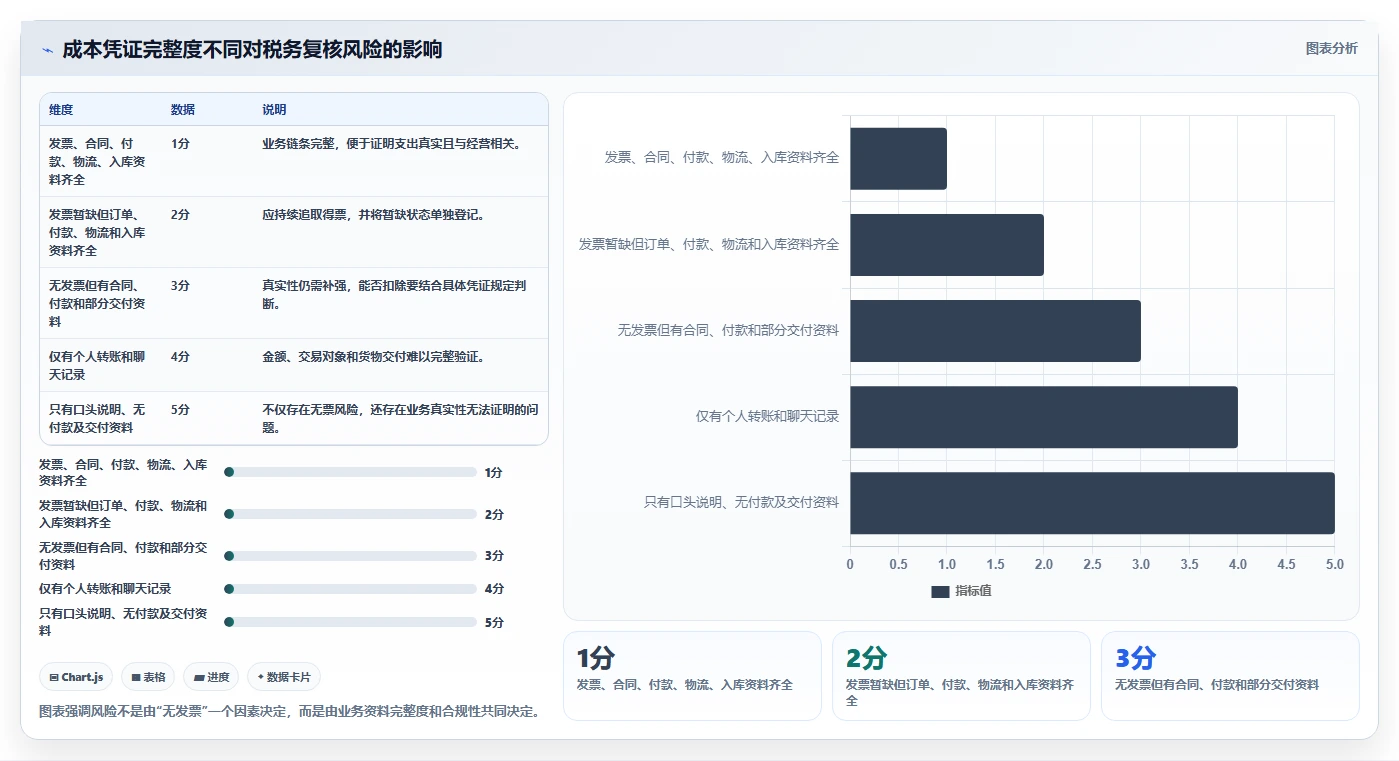The height and width of the screenshot is (761, 1399).
Task: Click progress bar for the 2分 row
Action: [350, 514]
